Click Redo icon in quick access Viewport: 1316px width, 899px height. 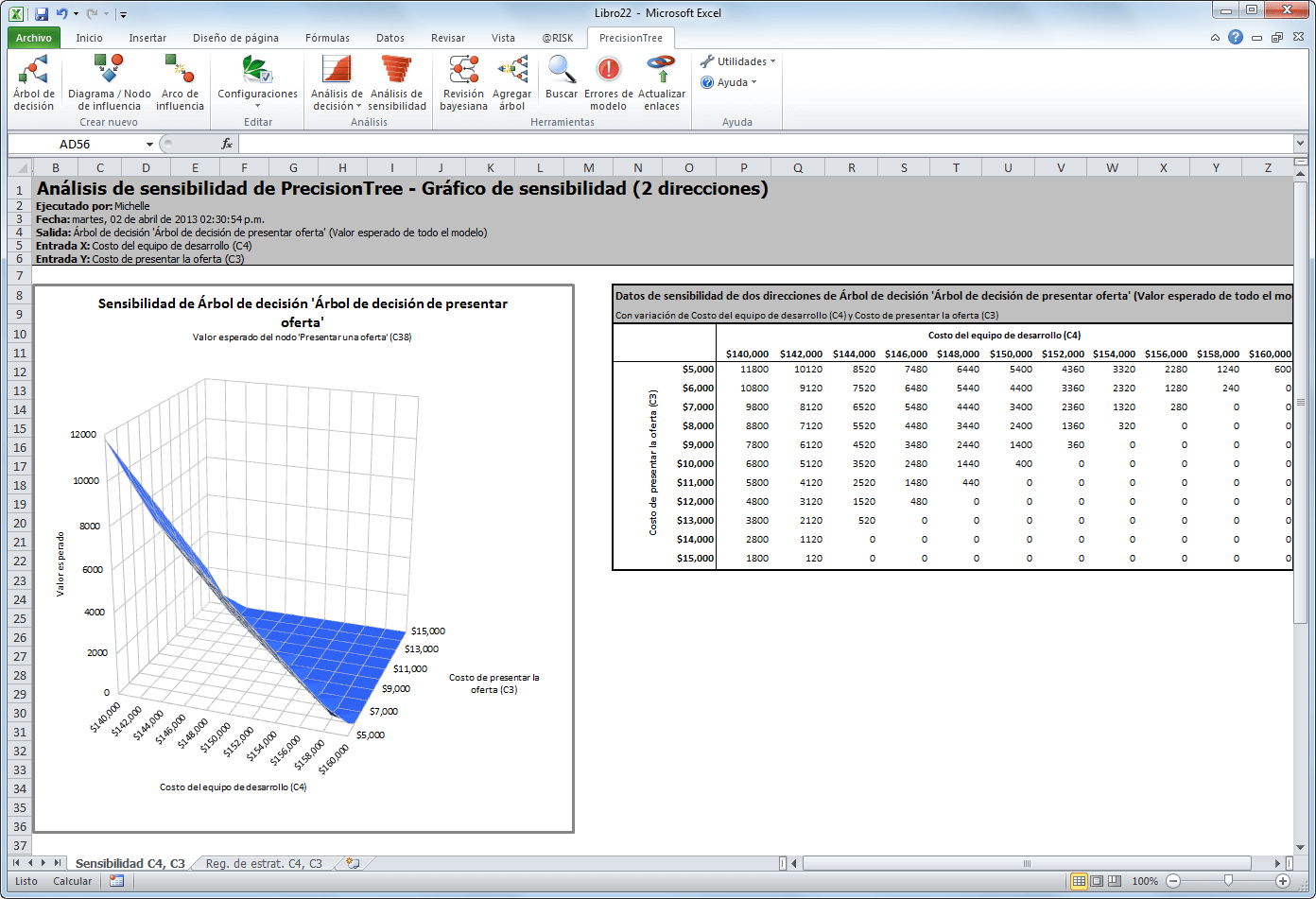coord(92,13)
